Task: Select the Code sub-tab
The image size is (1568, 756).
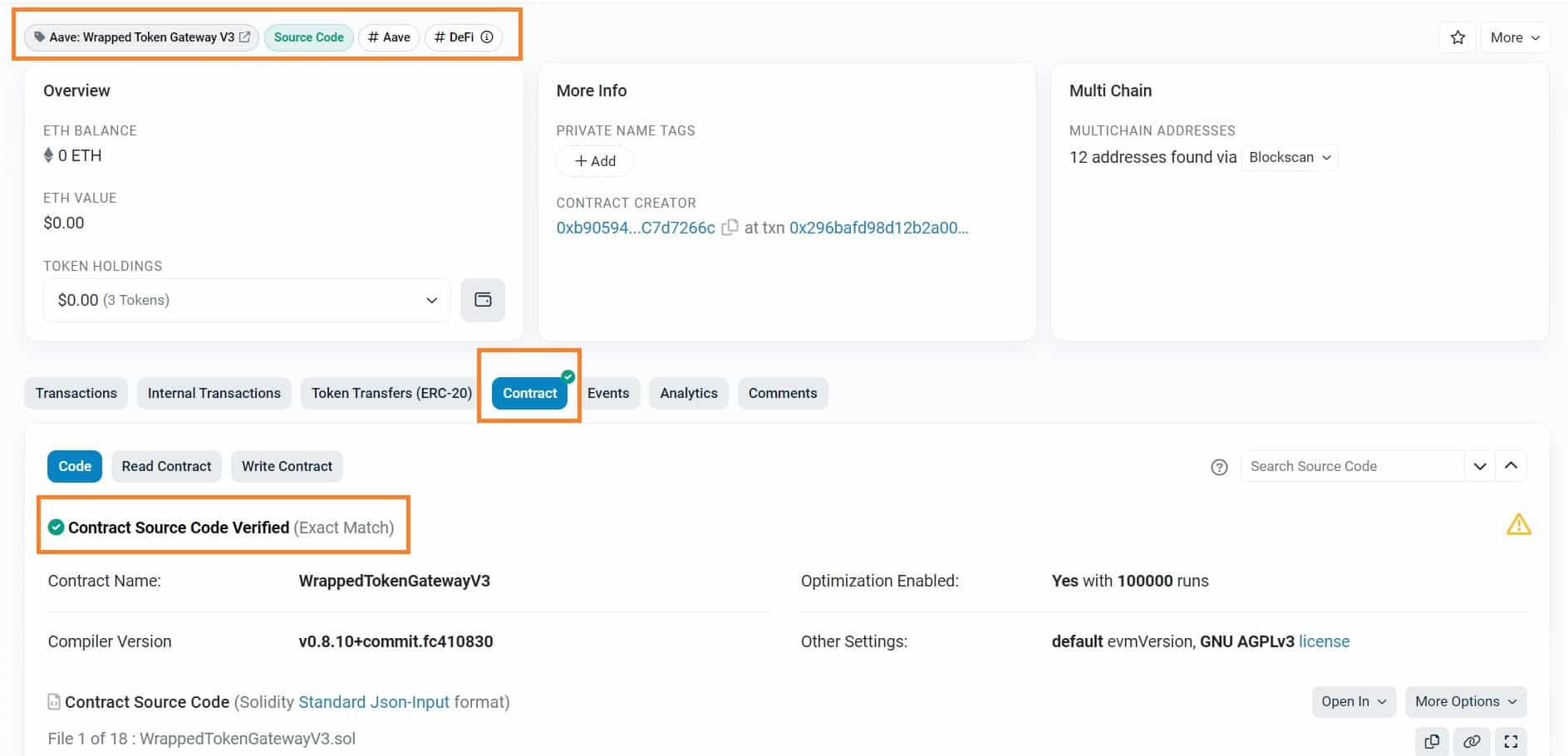Action: (x=75, y=466)
